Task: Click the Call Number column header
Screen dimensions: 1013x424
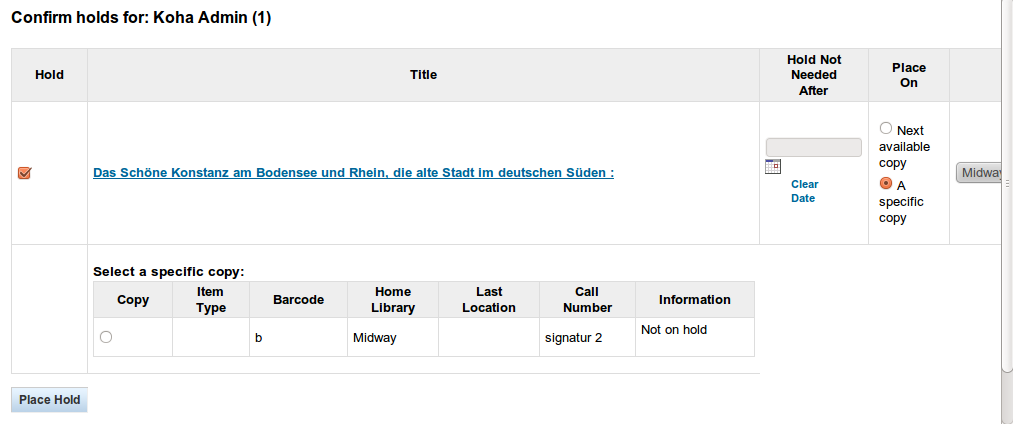Action: click(587, 300)
